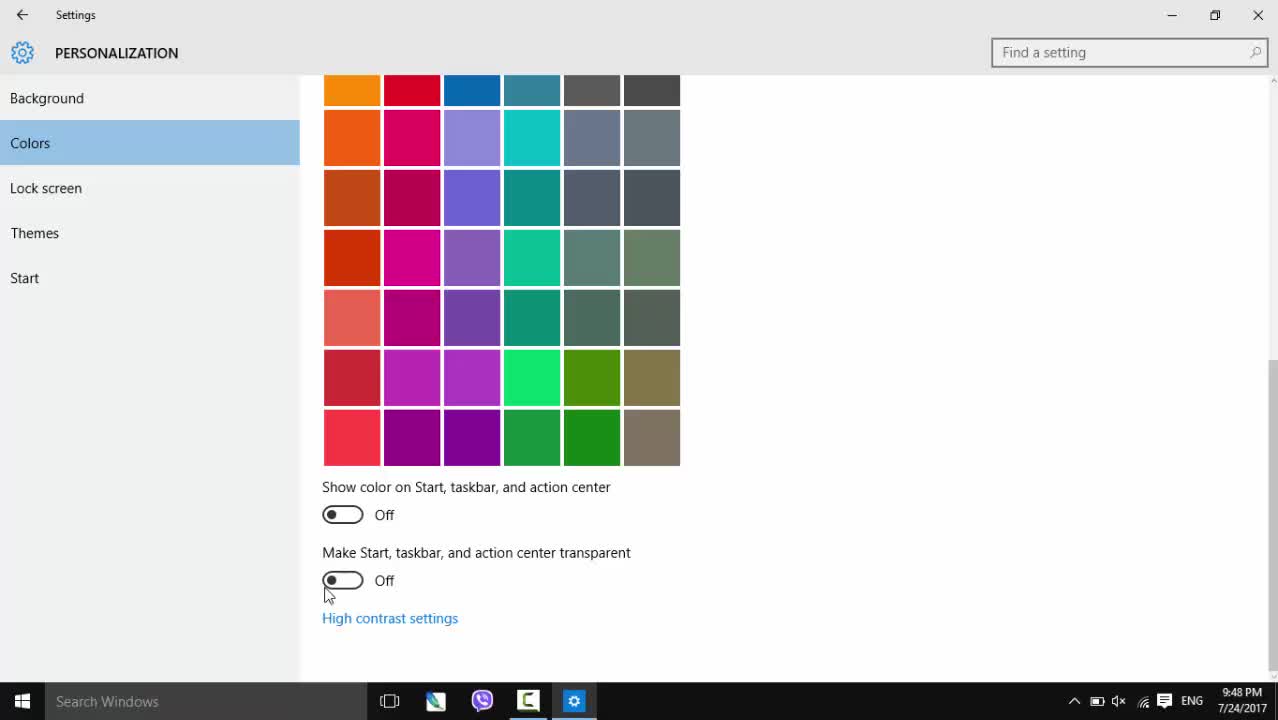Open the Windows Start menu

click(22, 701)
